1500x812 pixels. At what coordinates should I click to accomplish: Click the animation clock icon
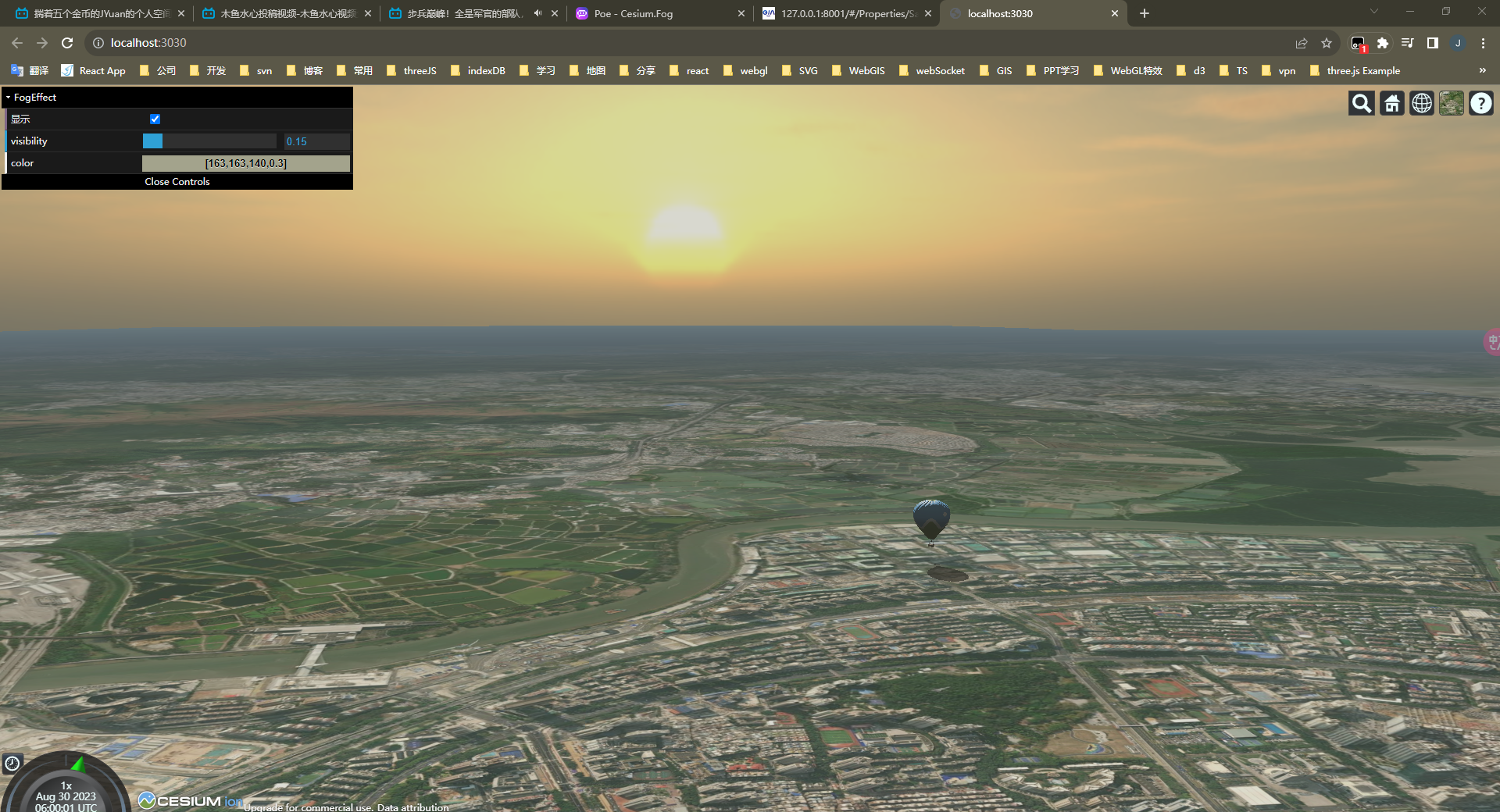pyautogui.click(x=12, y=764)
